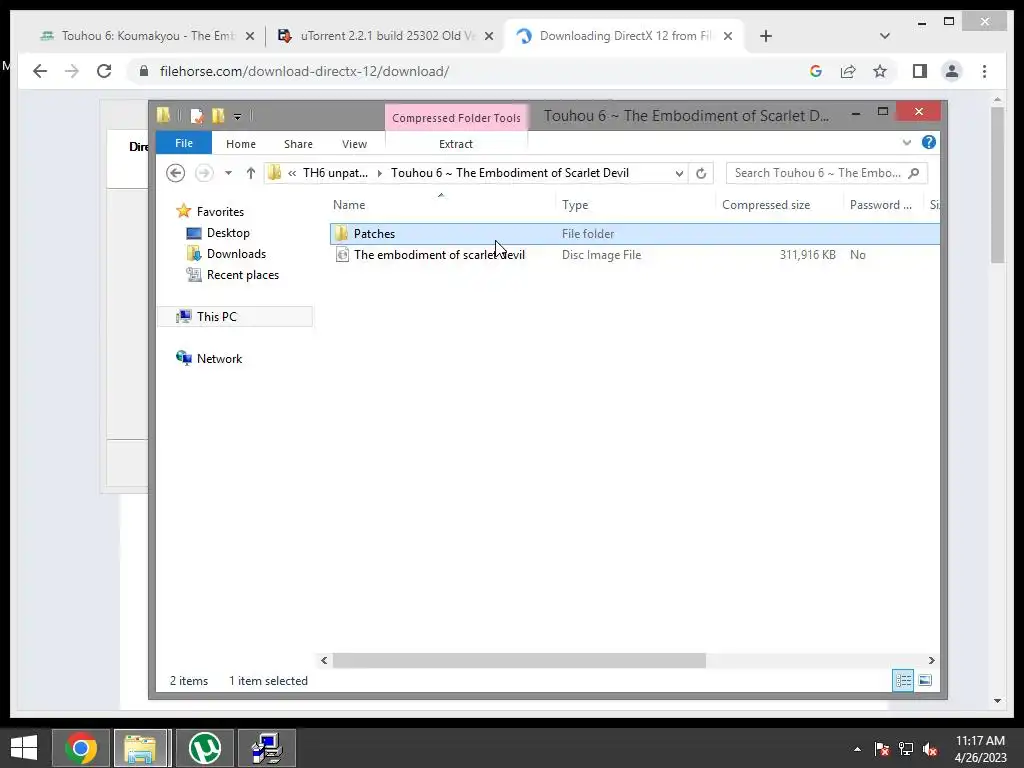
Task: Toggle the Chrome side panel
Action: 920,71
